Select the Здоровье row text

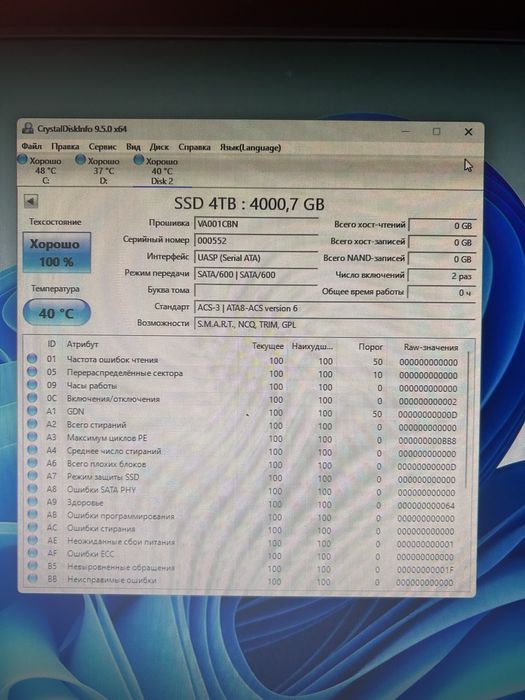coord(85,503)
